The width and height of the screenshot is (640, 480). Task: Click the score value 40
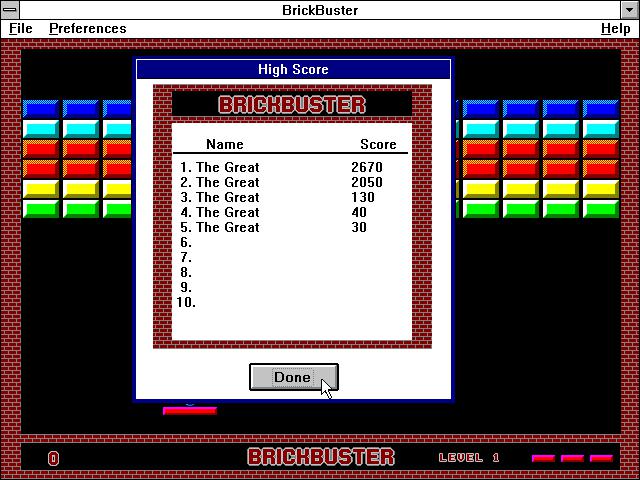[x=359, y=212]
